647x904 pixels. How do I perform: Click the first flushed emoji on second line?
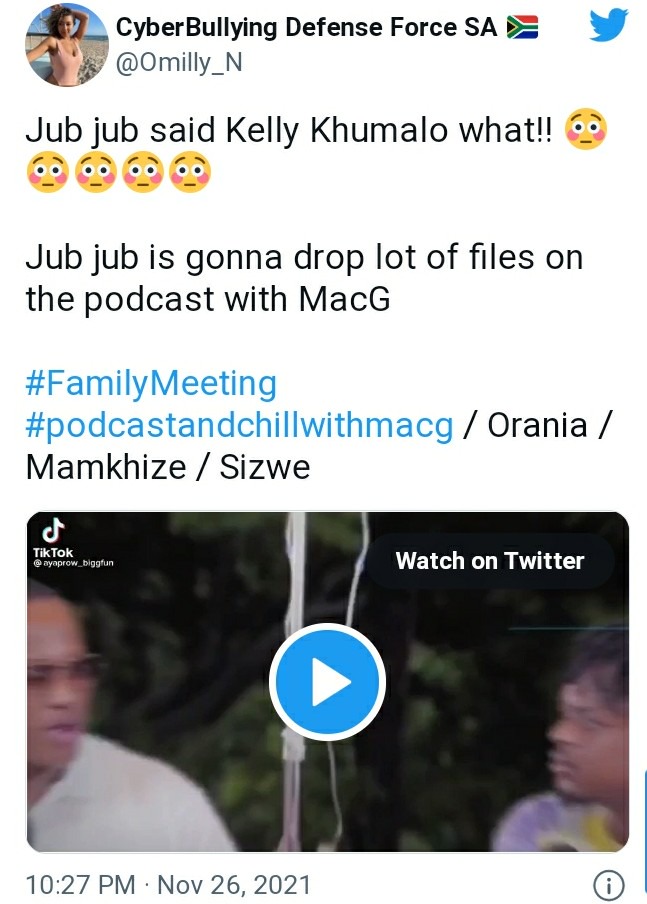[48, 172]
